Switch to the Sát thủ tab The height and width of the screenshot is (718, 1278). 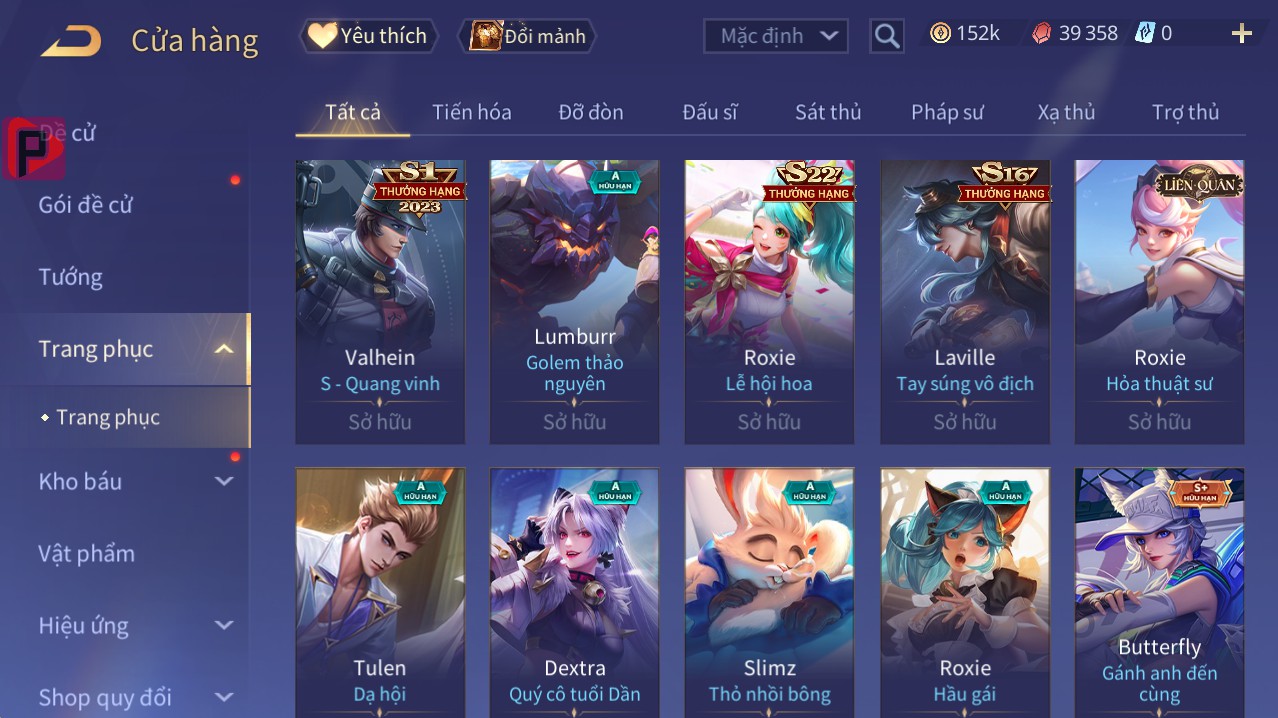pos(828,112)
